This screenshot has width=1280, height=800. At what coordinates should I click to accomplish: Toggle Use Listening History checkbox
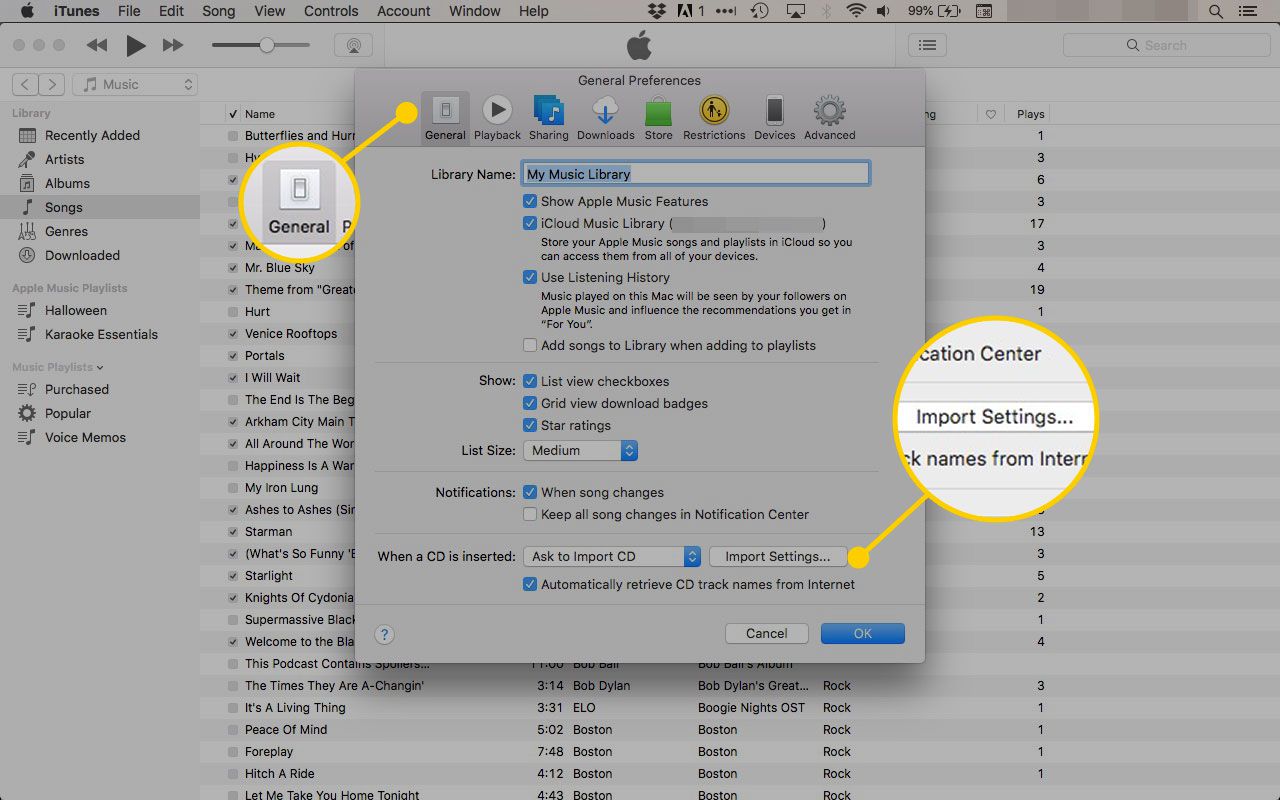pos(530,277)
